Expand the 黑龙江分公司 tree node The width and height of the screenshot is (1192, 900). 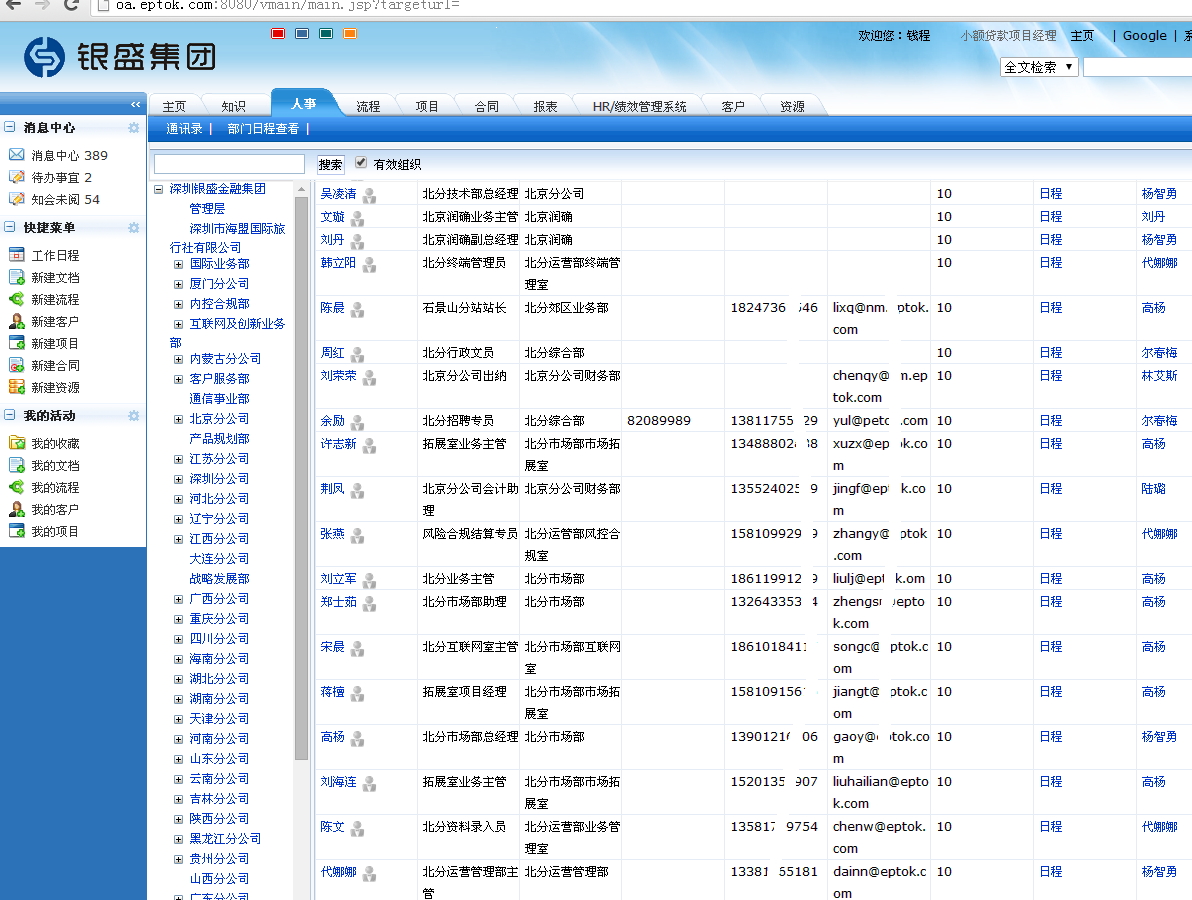(x=179, y=839)
